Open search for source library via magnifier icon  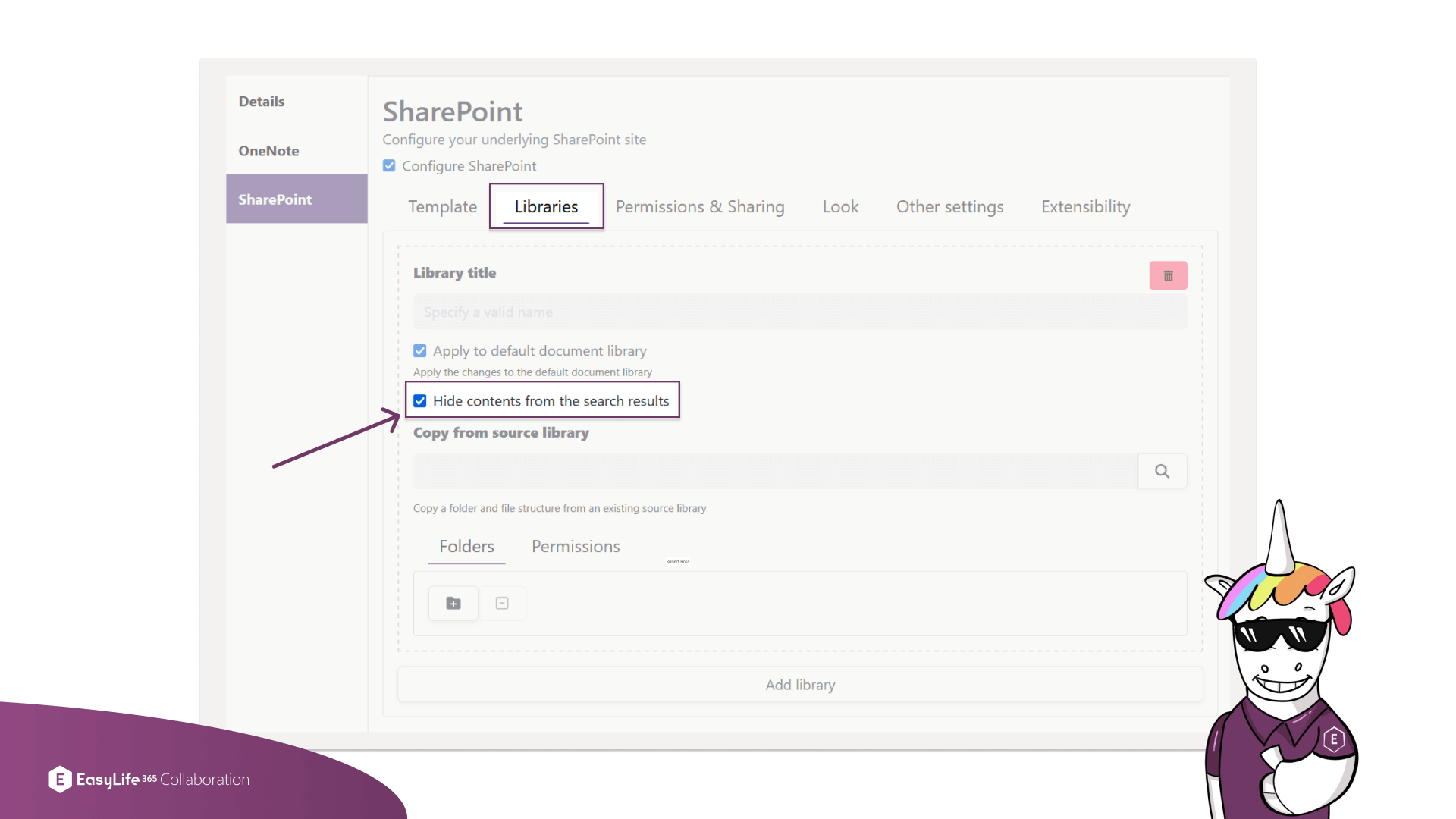pos(1162,470)
